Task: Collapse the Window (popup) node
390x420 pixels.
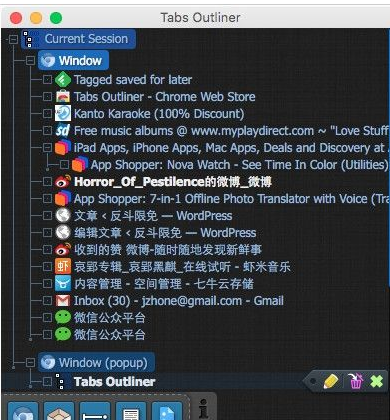Action: coord(30,362)
